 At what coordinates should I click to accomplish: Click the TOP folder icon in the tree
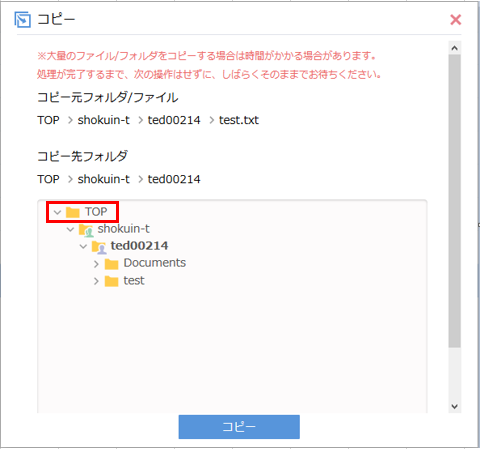click(x=73, y=212)
